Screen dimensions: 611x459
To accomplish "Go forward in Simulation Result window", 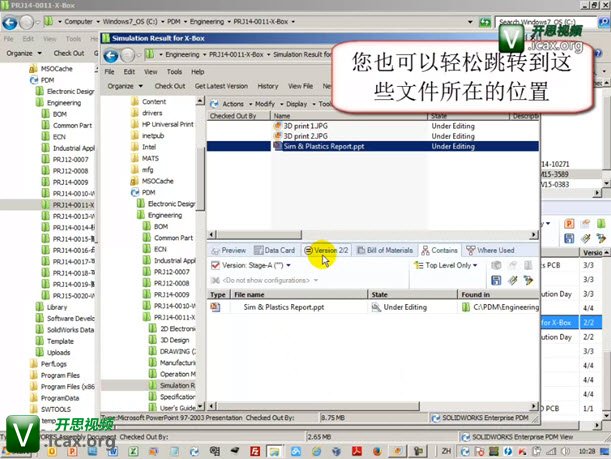I will (x=127, y=56).
